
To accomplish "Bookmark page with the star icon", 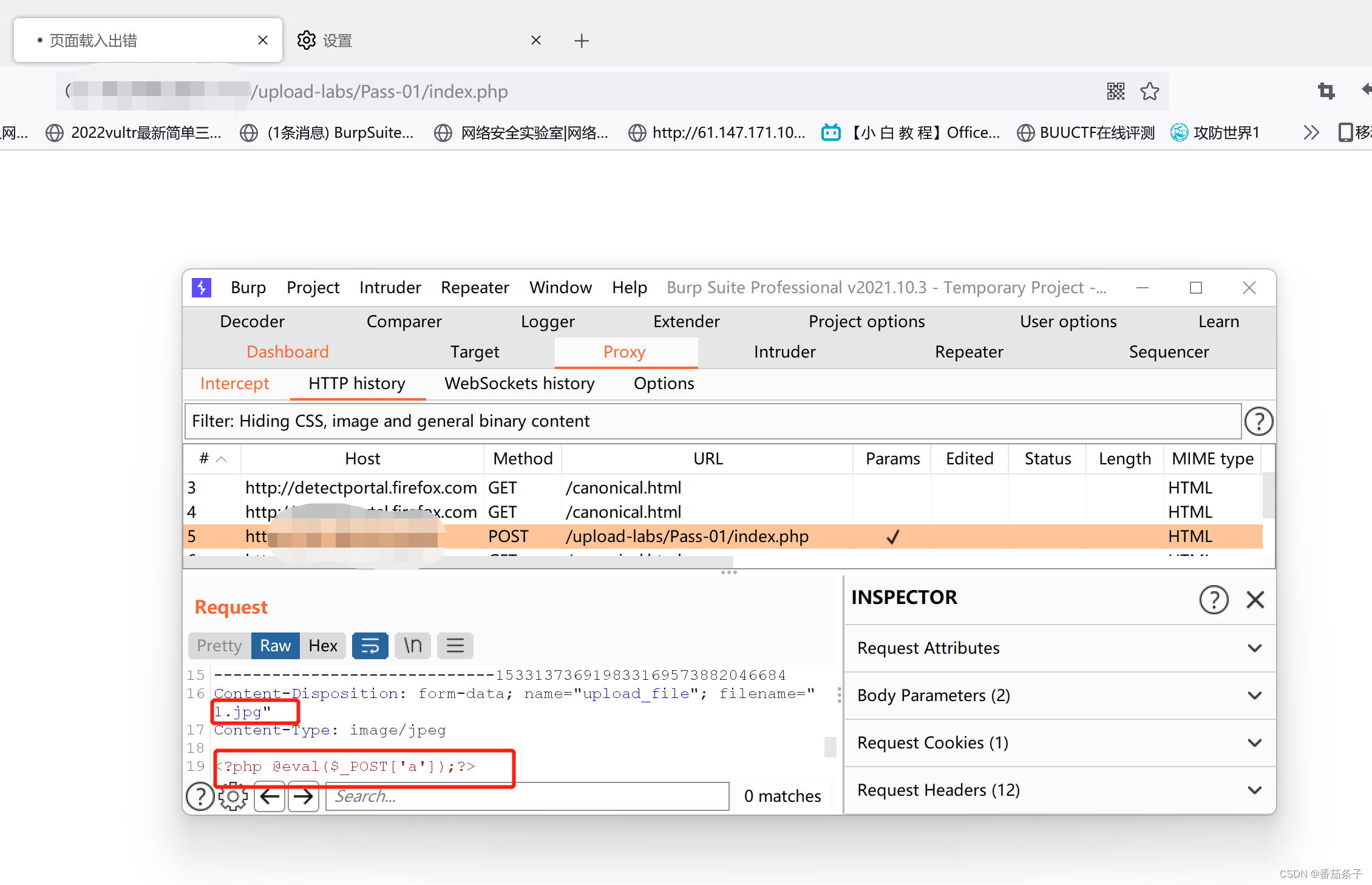I will 1149,92.
